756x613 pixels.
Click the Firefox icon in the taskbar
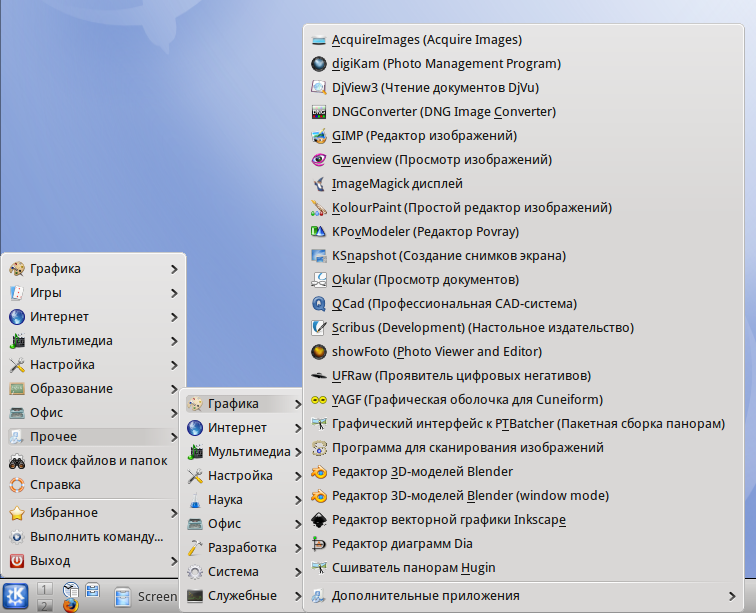(x=71, y=605)
